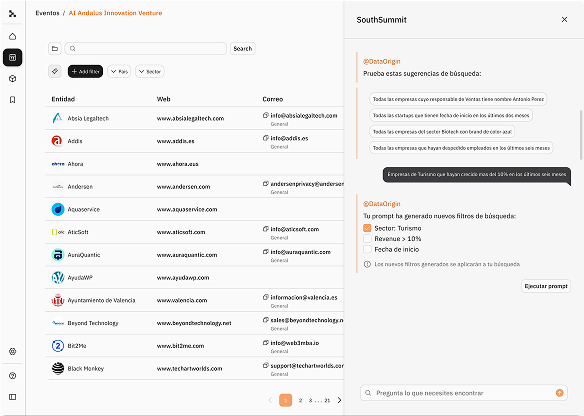Select page 1 in pagination
This screenshot has height=416, width=584.
[x=286, y=400]
